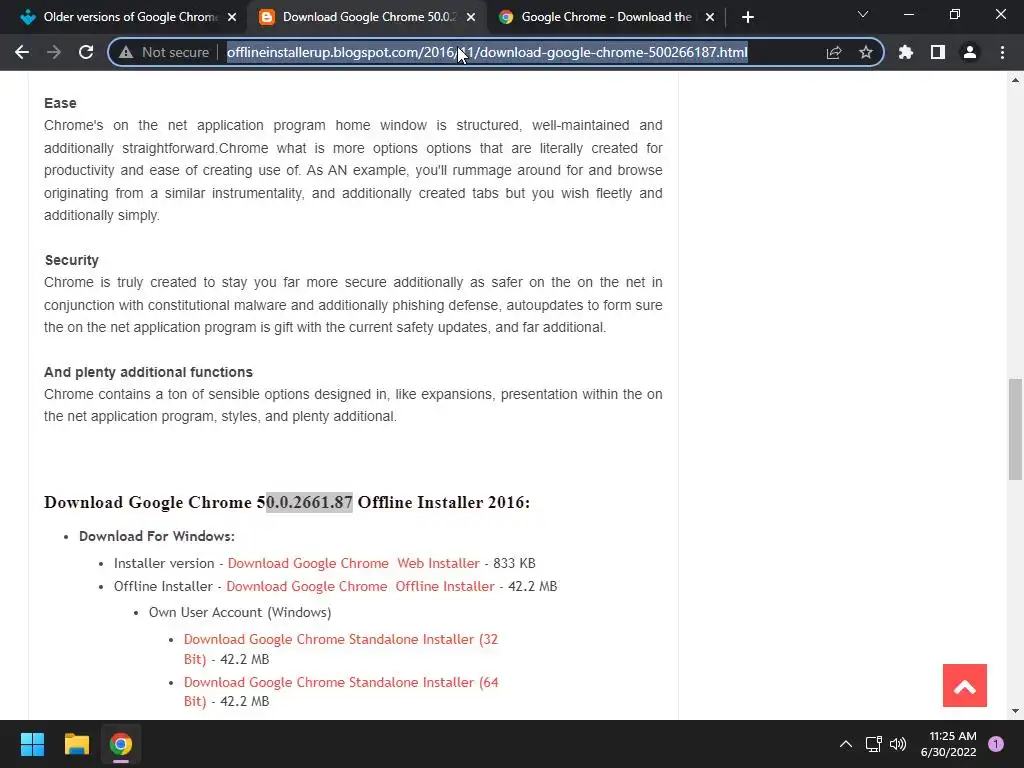Screen dimensions: 1024x768
Task: Reload the current page
Action: pyautogui.click(x=86, y=52)
